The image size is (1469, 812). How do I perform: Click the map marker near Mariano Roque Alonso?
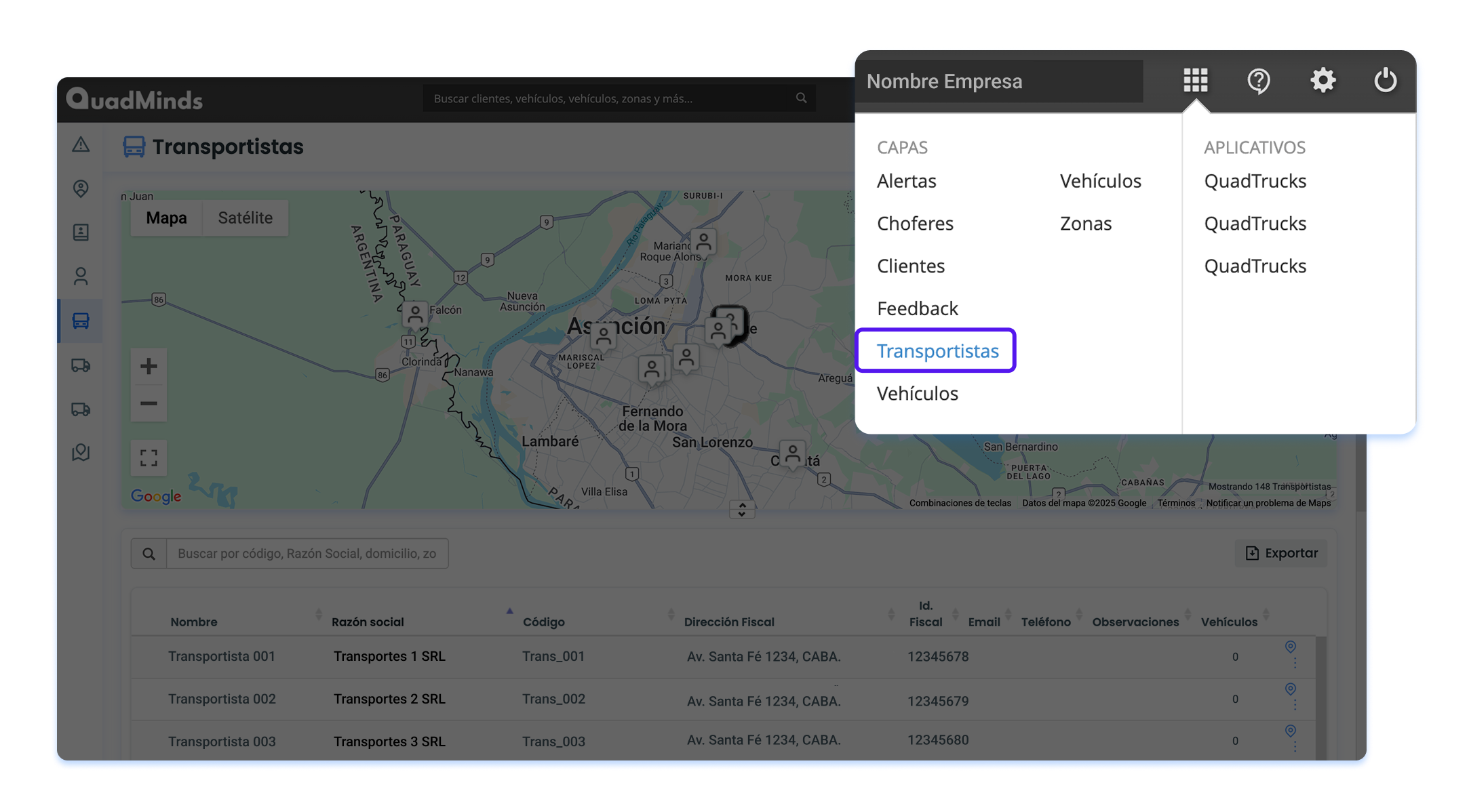tap(704, 242)
